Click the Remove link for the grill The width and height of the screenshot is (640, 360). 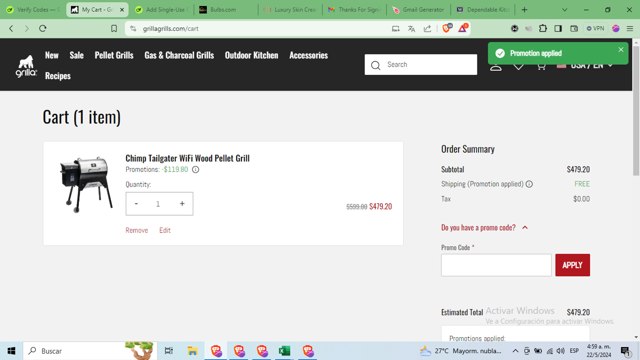pos(137,230)
